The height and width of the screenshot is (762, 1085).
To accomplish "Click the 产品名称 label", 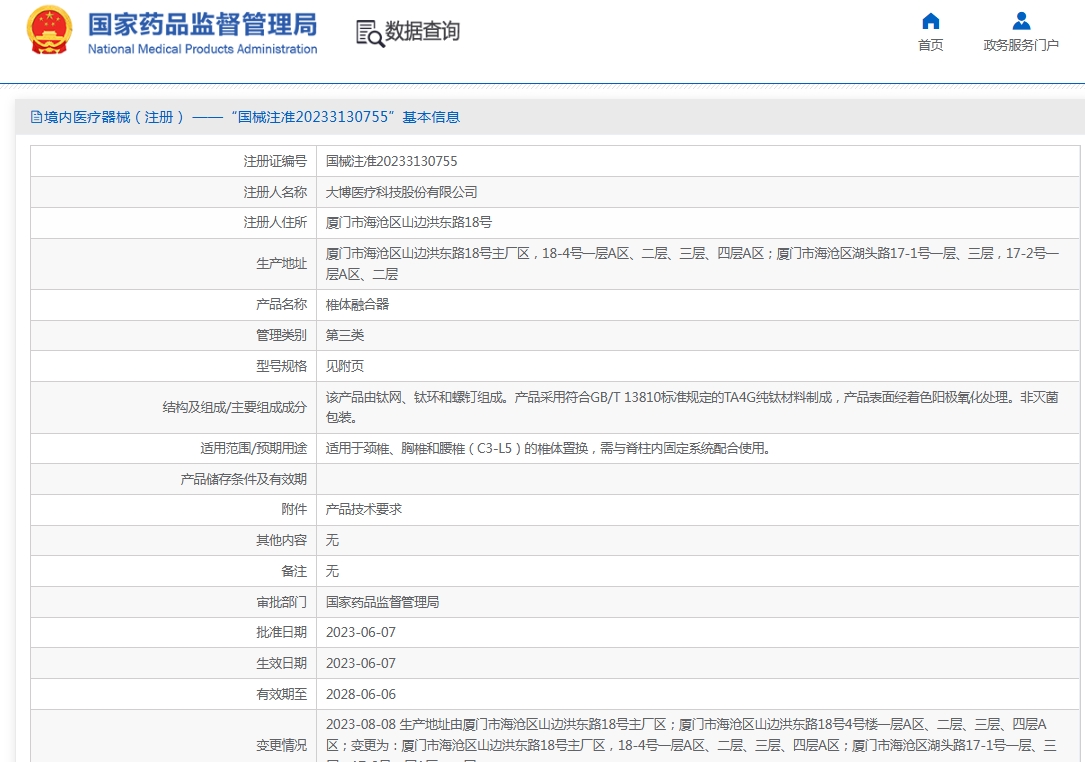I will tap(281, 305).
